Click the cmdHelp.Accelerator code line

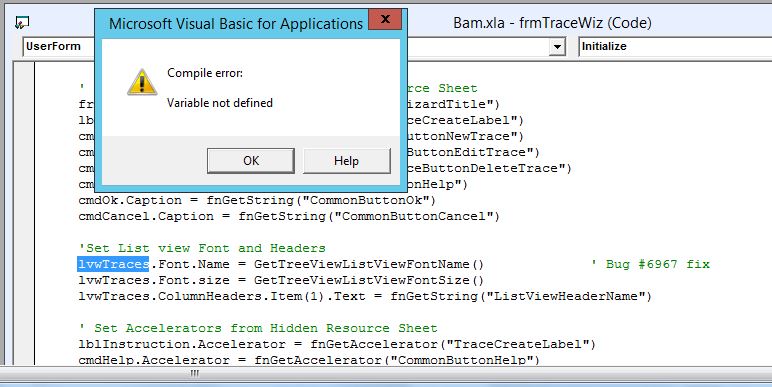click(x=309, y=359)
